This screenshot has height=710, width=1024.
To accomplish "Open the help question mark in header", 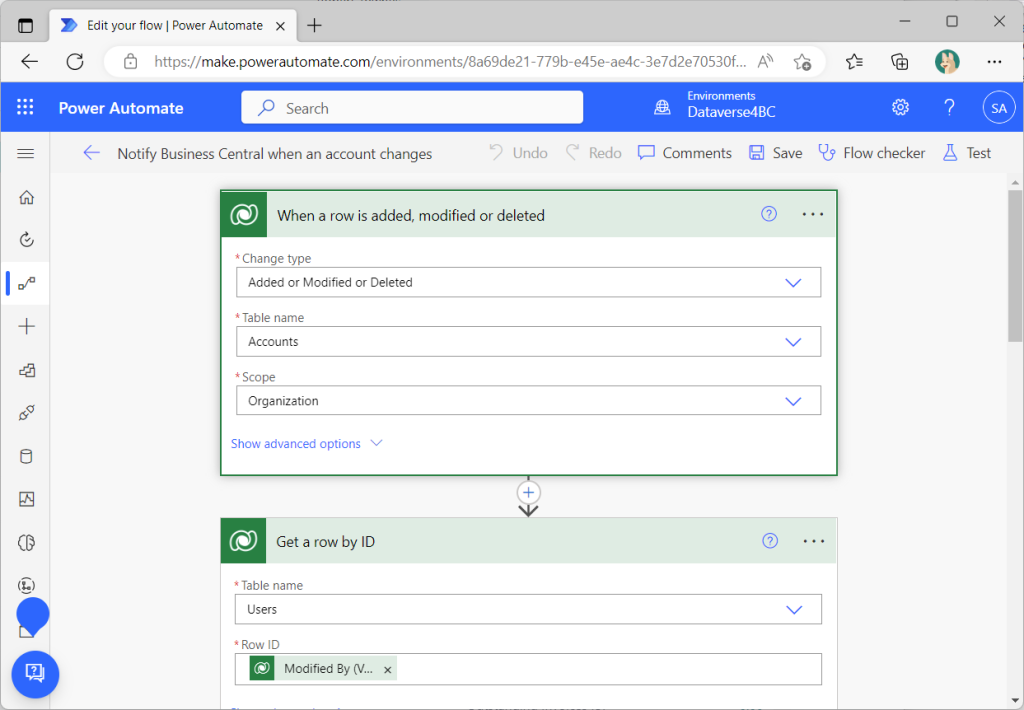I will (949, 107).
